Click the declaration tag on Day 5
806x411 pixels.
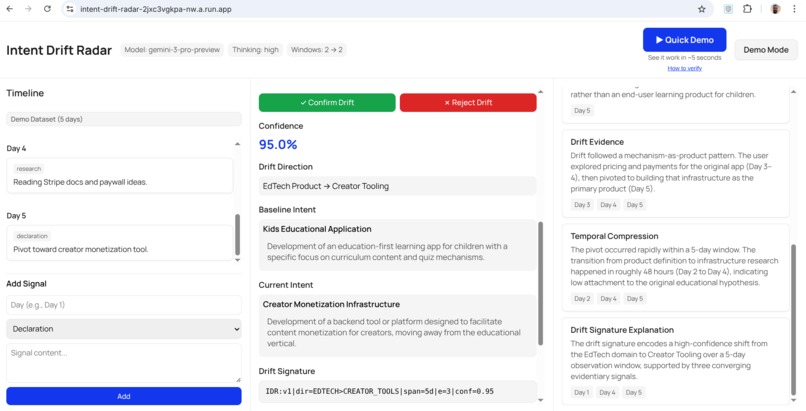point(32,236)
